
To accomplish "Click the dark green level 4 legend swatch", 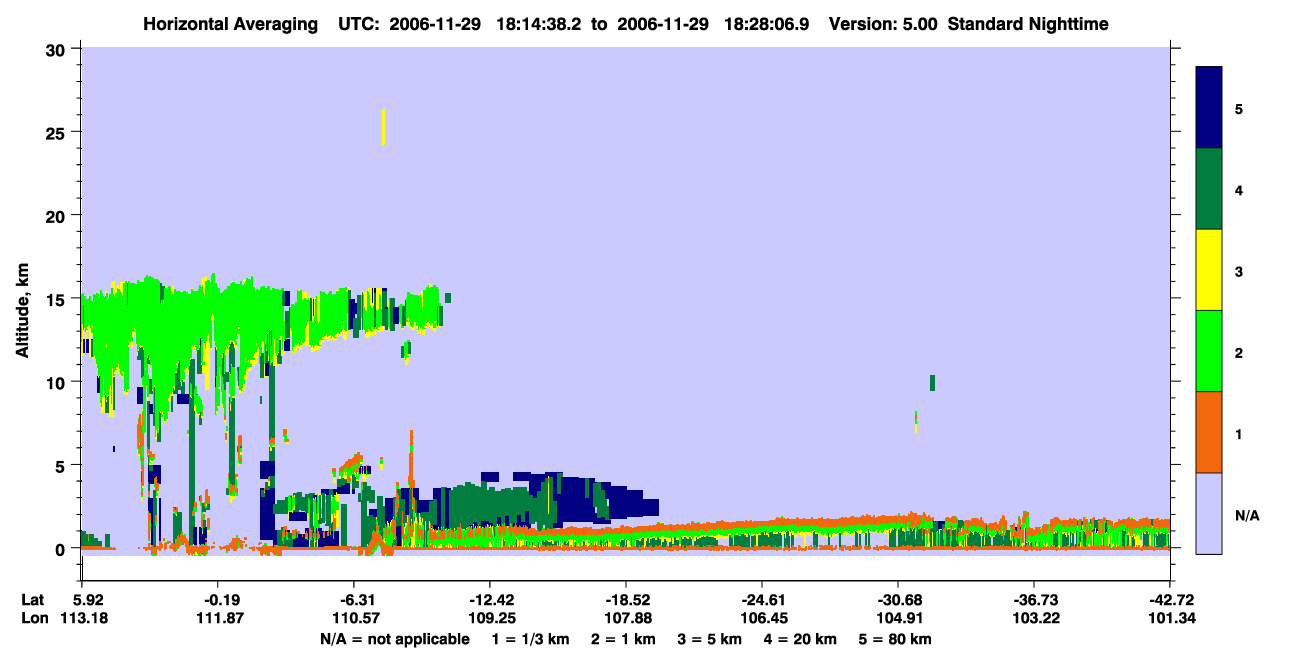I will point(1209,189).
